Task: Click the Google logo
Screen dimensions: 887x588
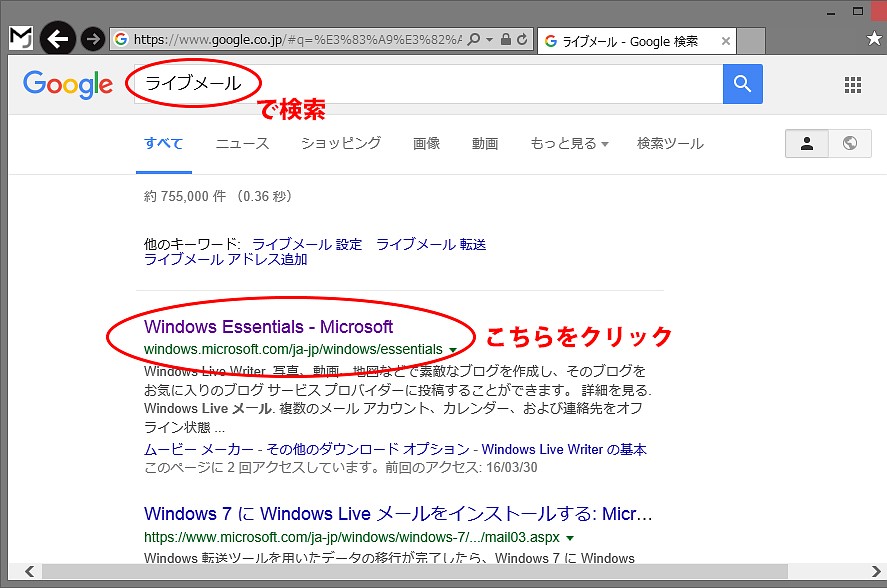Action: point(68,85)
